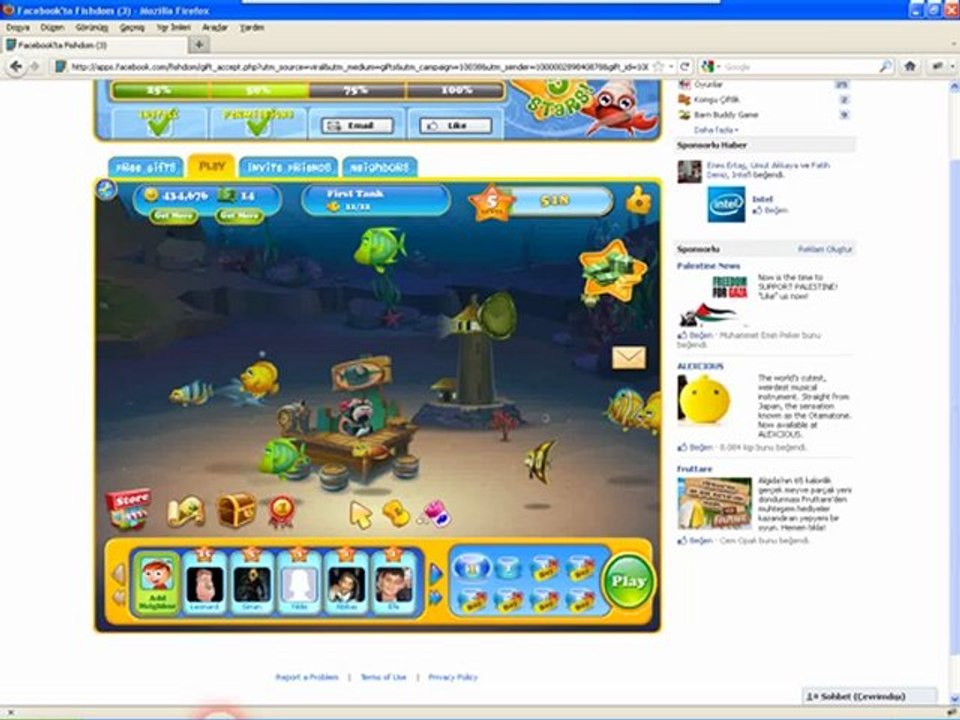
Task: Jump to last neighbours with double arrow
Action: coord(435,597)
